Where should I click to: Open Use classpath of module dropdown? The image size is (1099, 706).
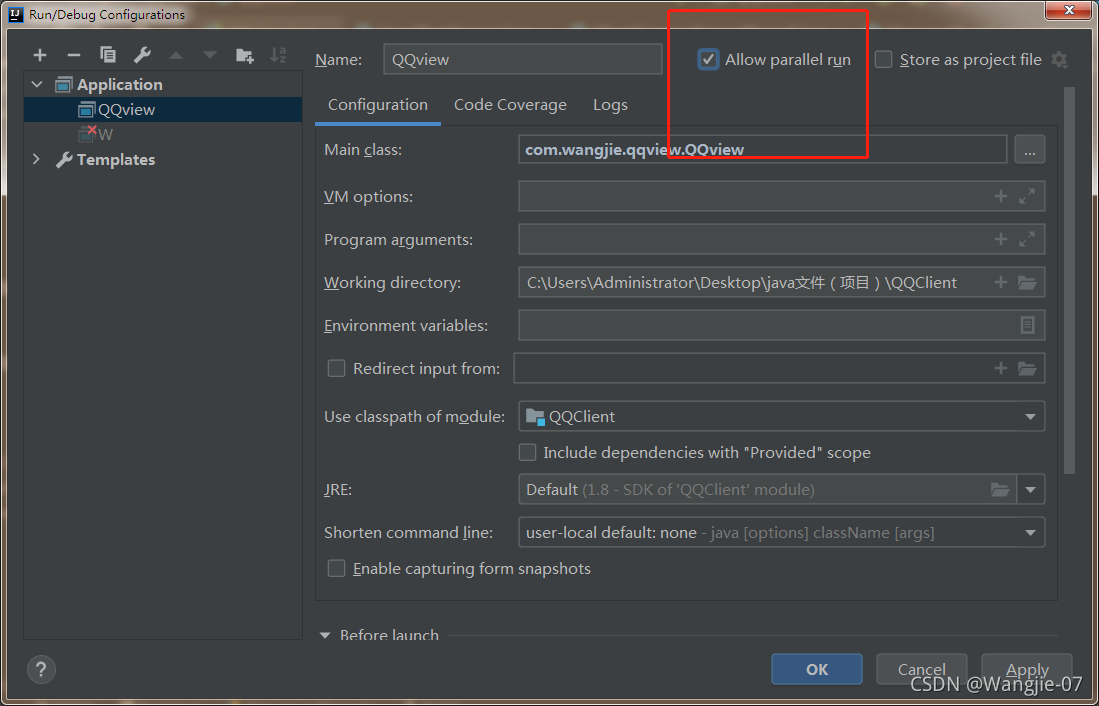point(1030,416)
